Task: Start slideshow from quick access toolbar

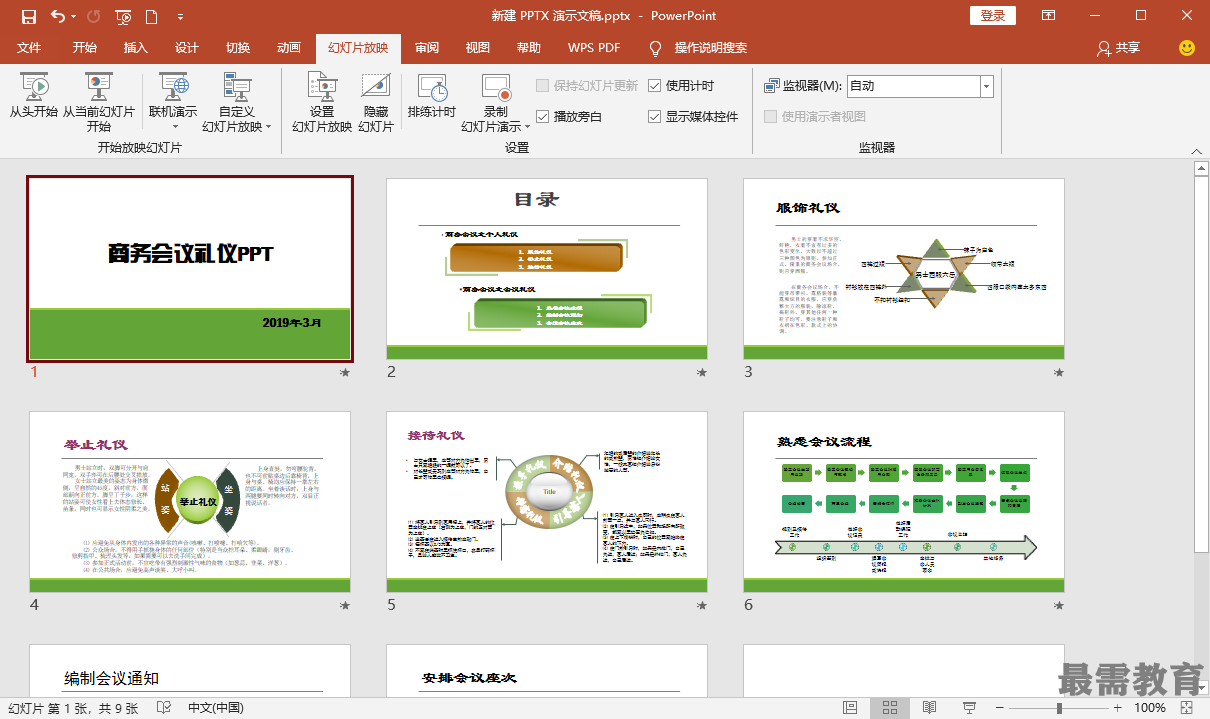Action: [x=123, y=16]
